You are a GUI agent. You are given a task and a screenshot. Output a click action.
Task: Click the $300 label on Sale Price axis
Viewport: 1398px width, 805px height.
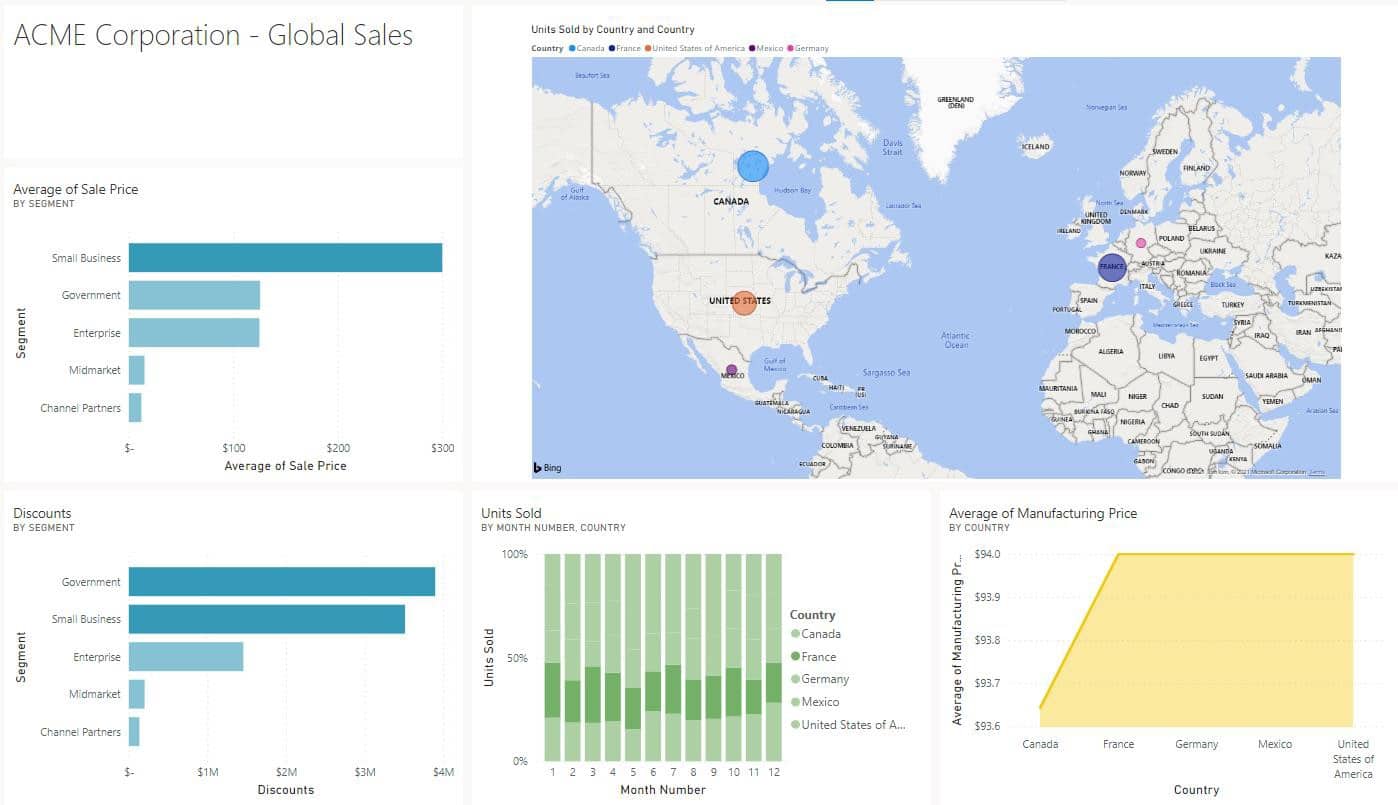pos(443,448)
